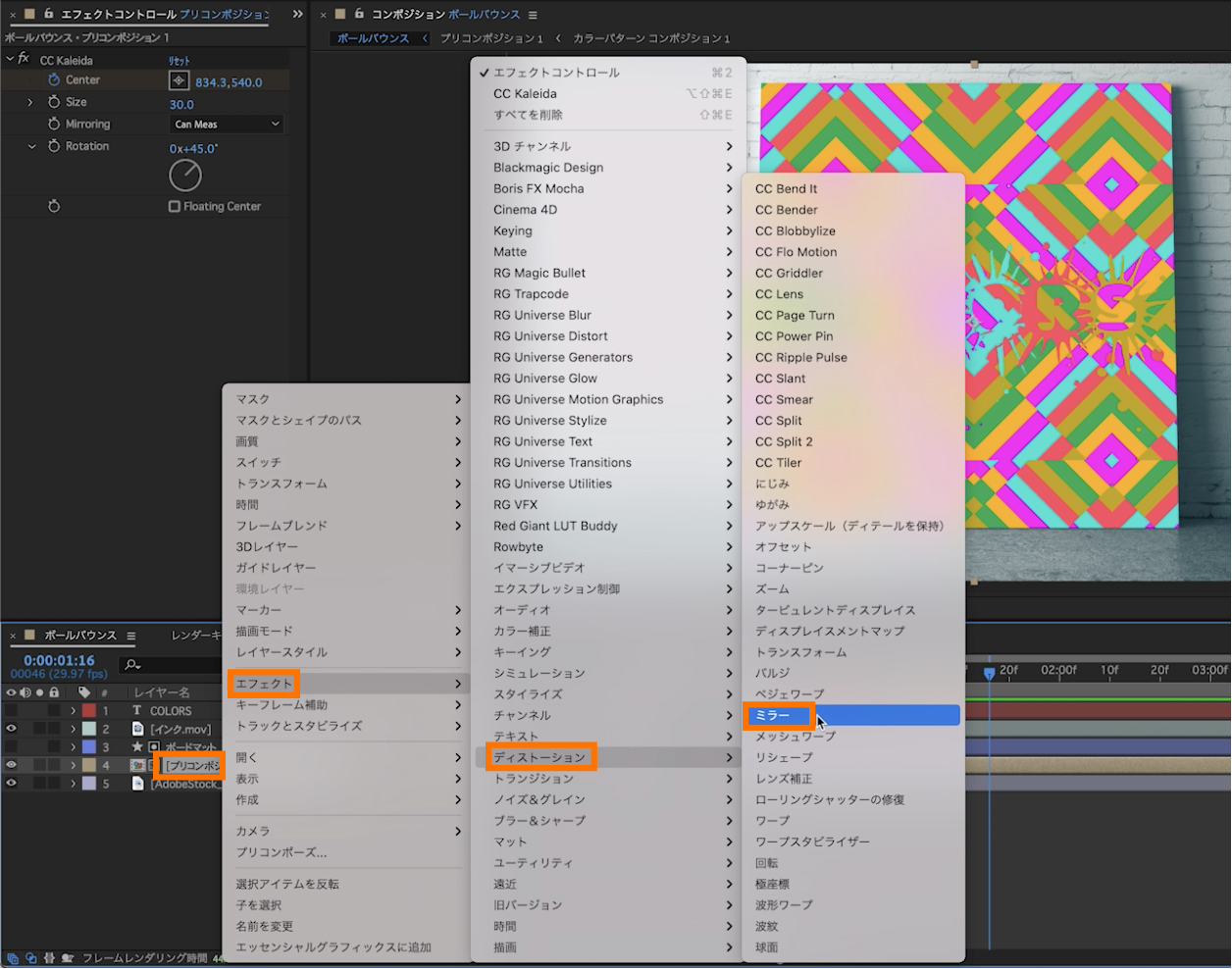Open the Mirroring dropdown showing Can Meas
Viewport: 1232px width, 969px height.
[227, 125]
